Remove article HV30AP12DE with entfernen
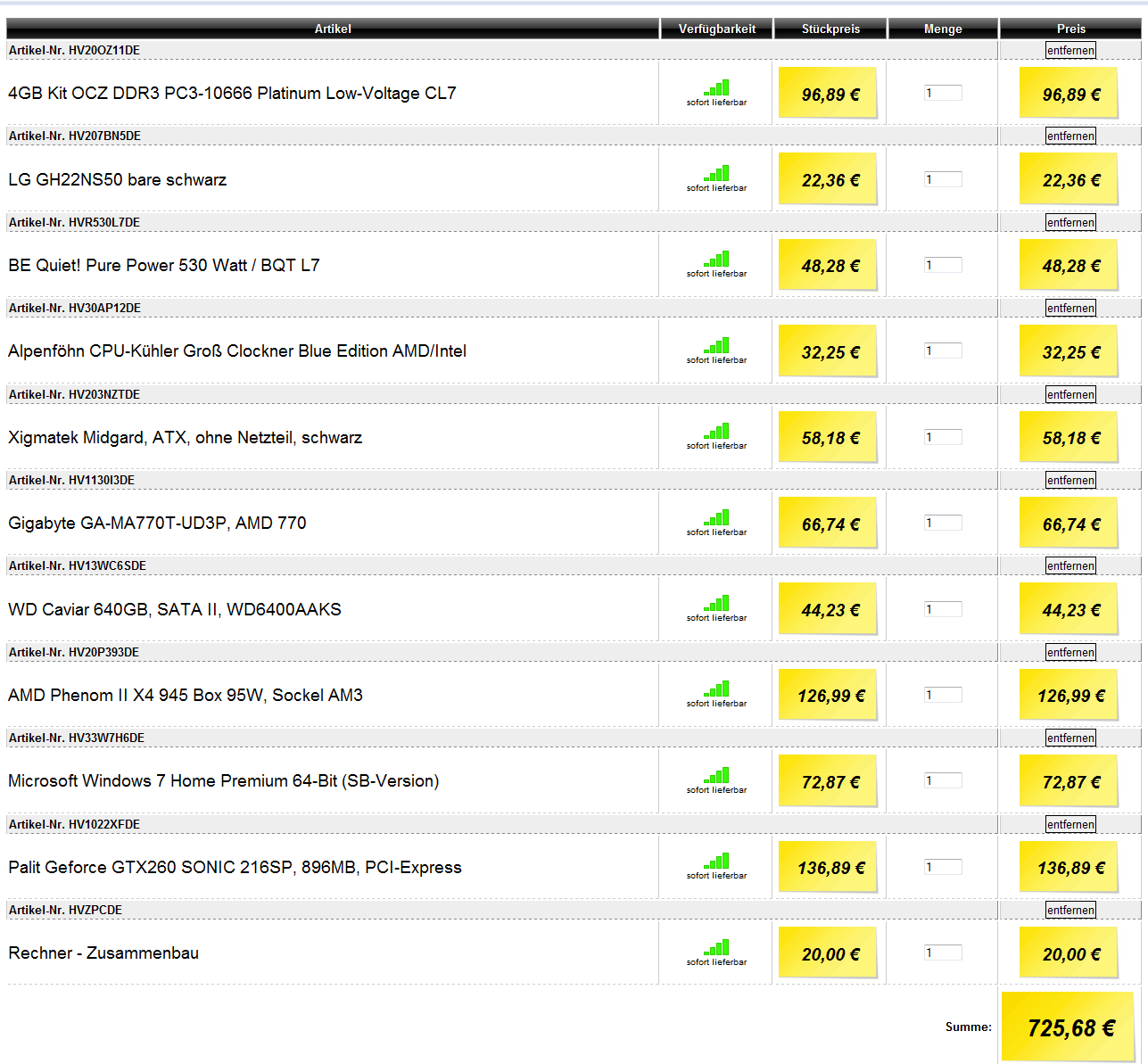1148x1064 pixels. click(x=1070, y=308)
